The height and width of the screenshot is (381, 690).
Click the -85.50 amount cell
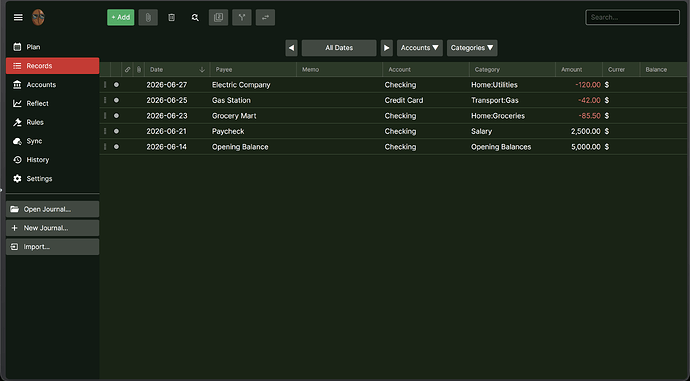pyautogui.click(x=579, y=116)
